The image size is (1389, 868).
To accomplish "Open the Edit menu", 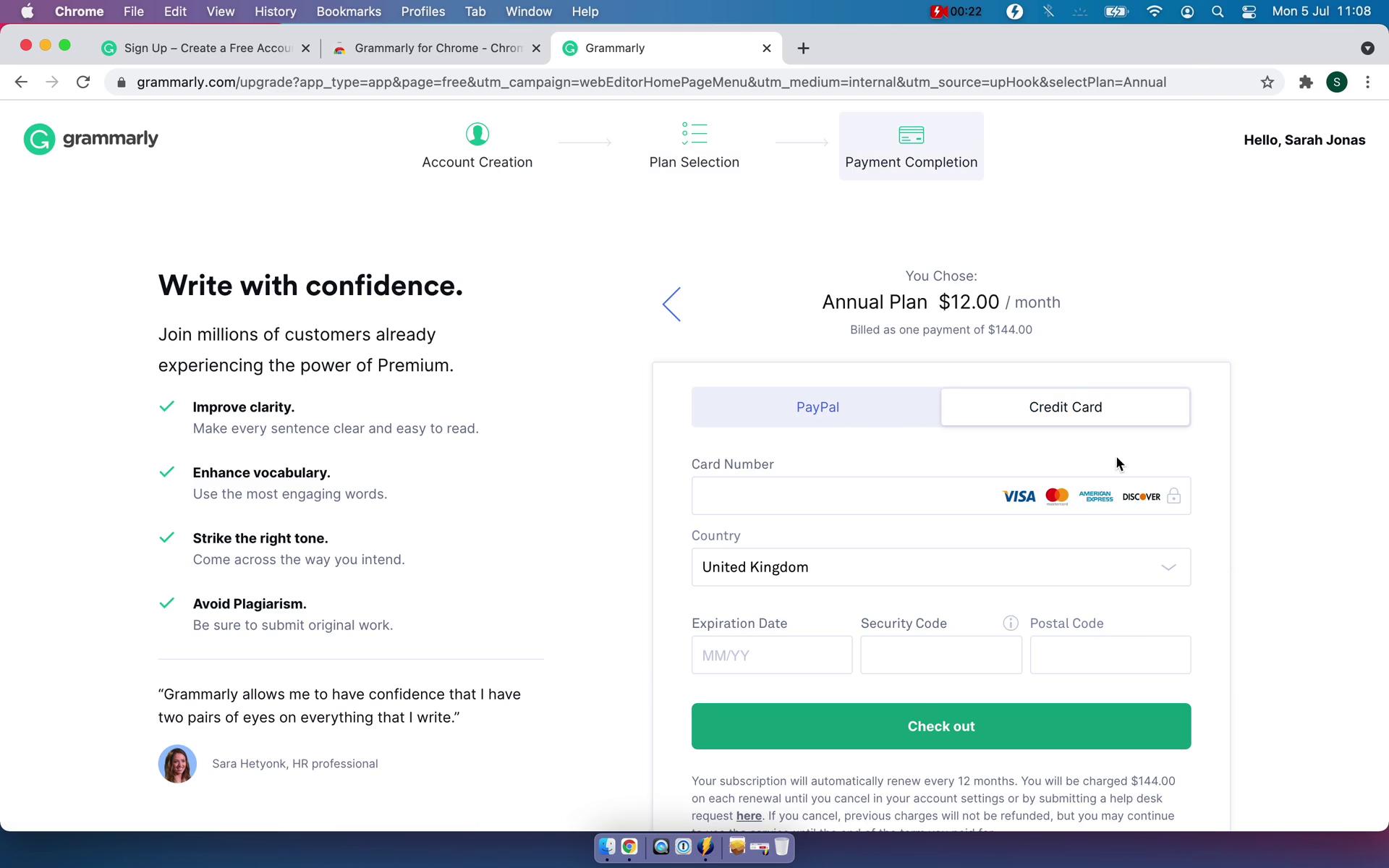I will (x=175, y=12).
